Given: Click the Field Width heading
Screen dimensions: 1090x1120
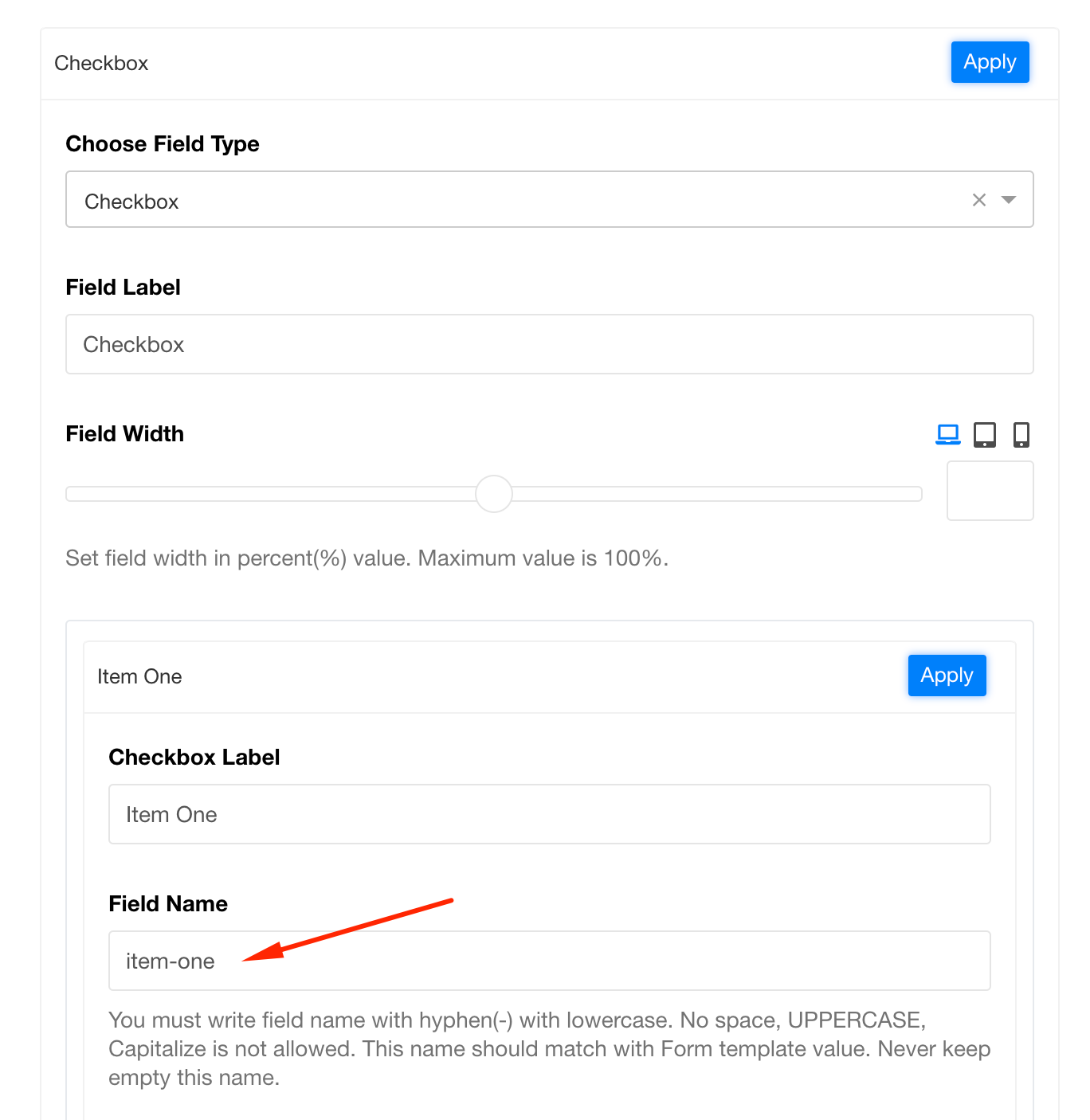Looking at the screenshot, I should point(124,433).
